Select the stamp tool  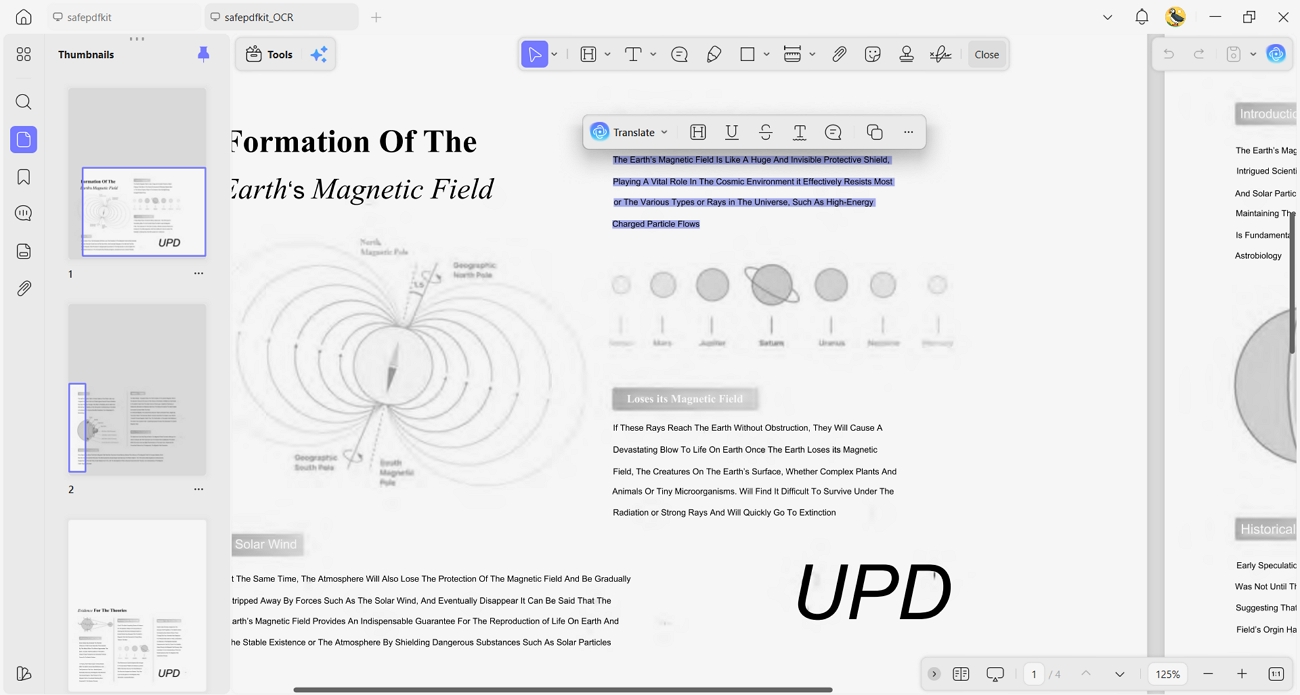906,55
